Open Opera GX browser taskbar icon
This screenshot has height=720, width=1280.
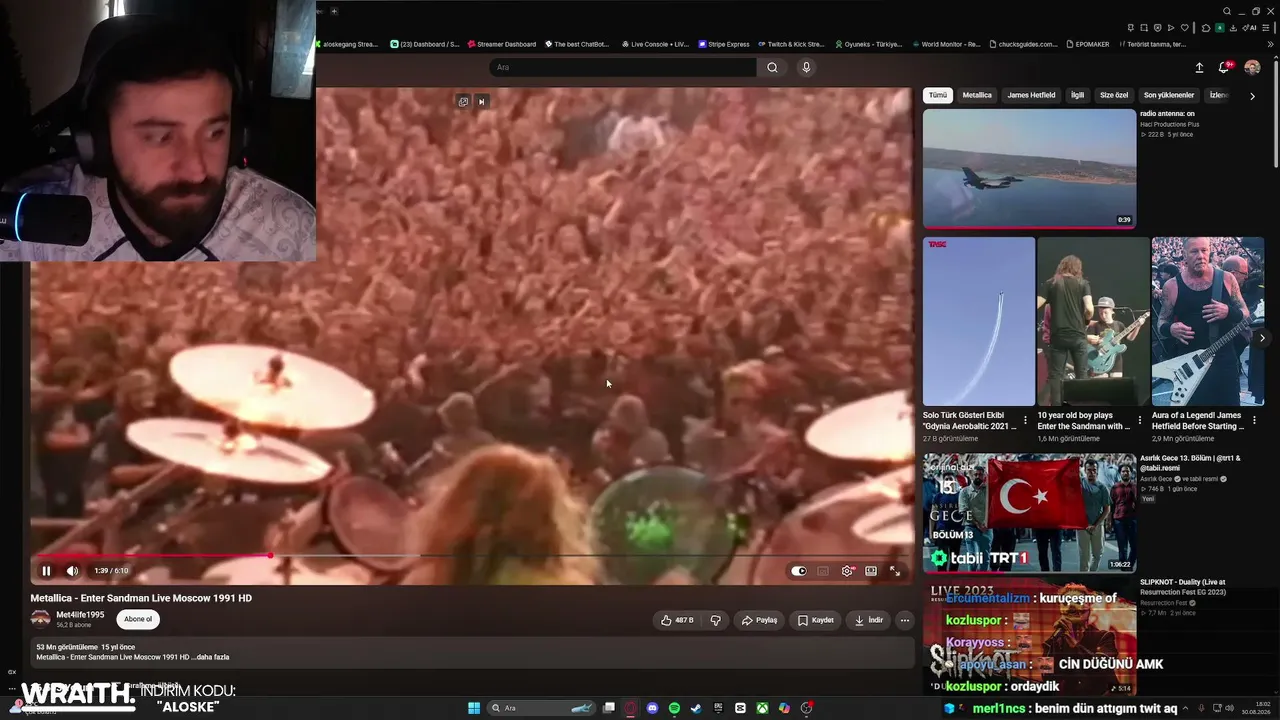point(630,708)
